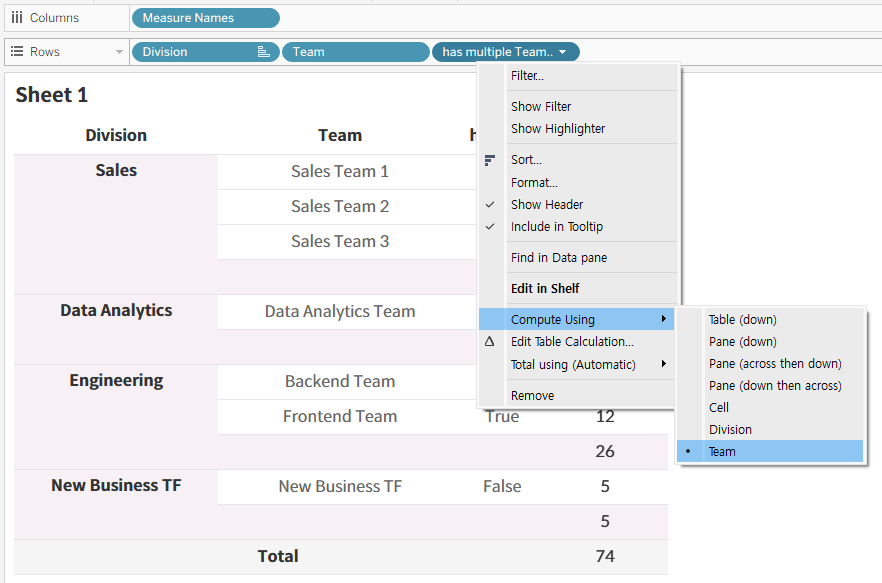The height and width of the screenshot is (583, 882).
Task: Choose Division in Compute Using submenu
Action: (730, 430)
